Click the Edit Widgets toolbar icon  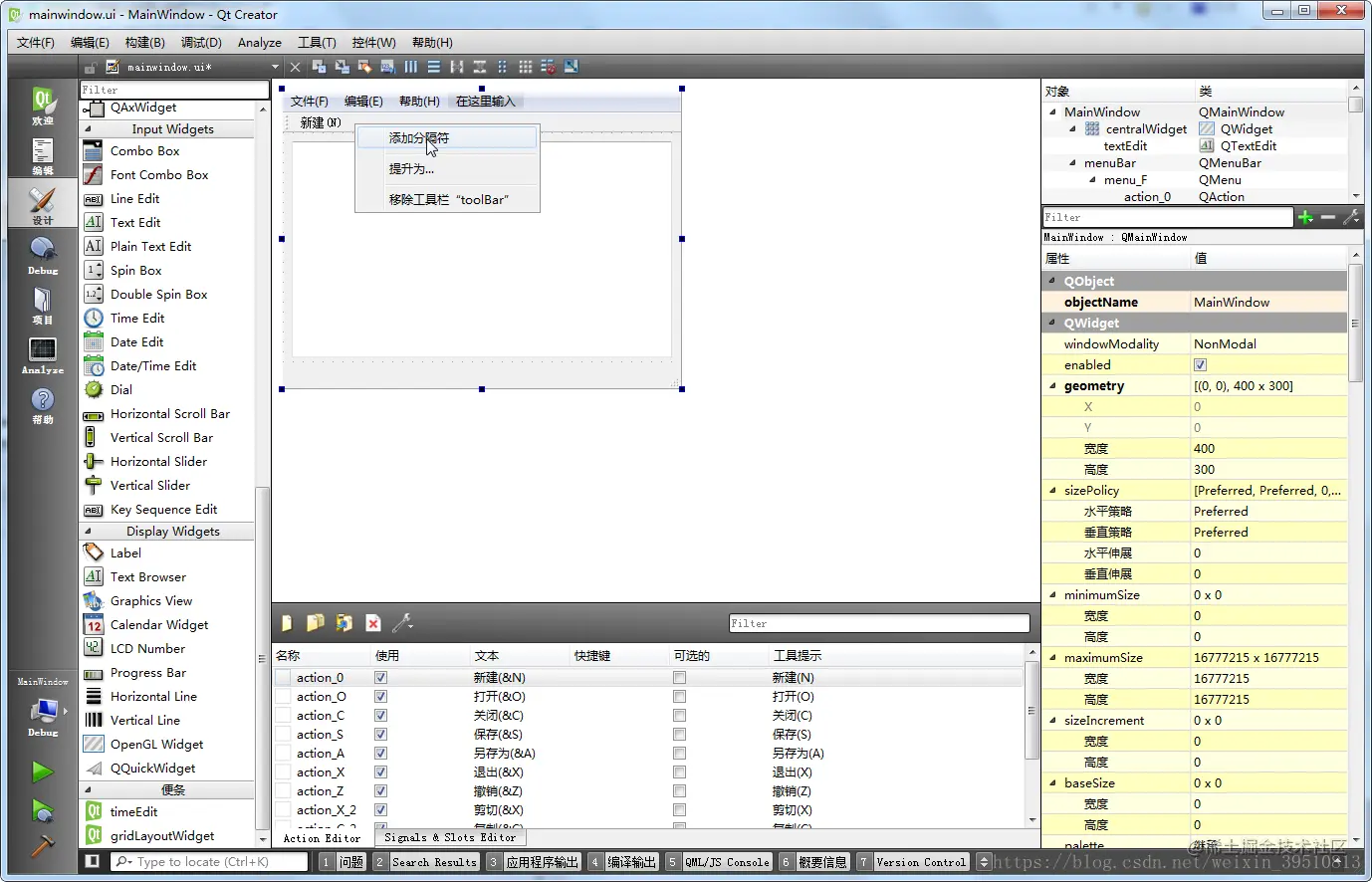tap(319, 67)
